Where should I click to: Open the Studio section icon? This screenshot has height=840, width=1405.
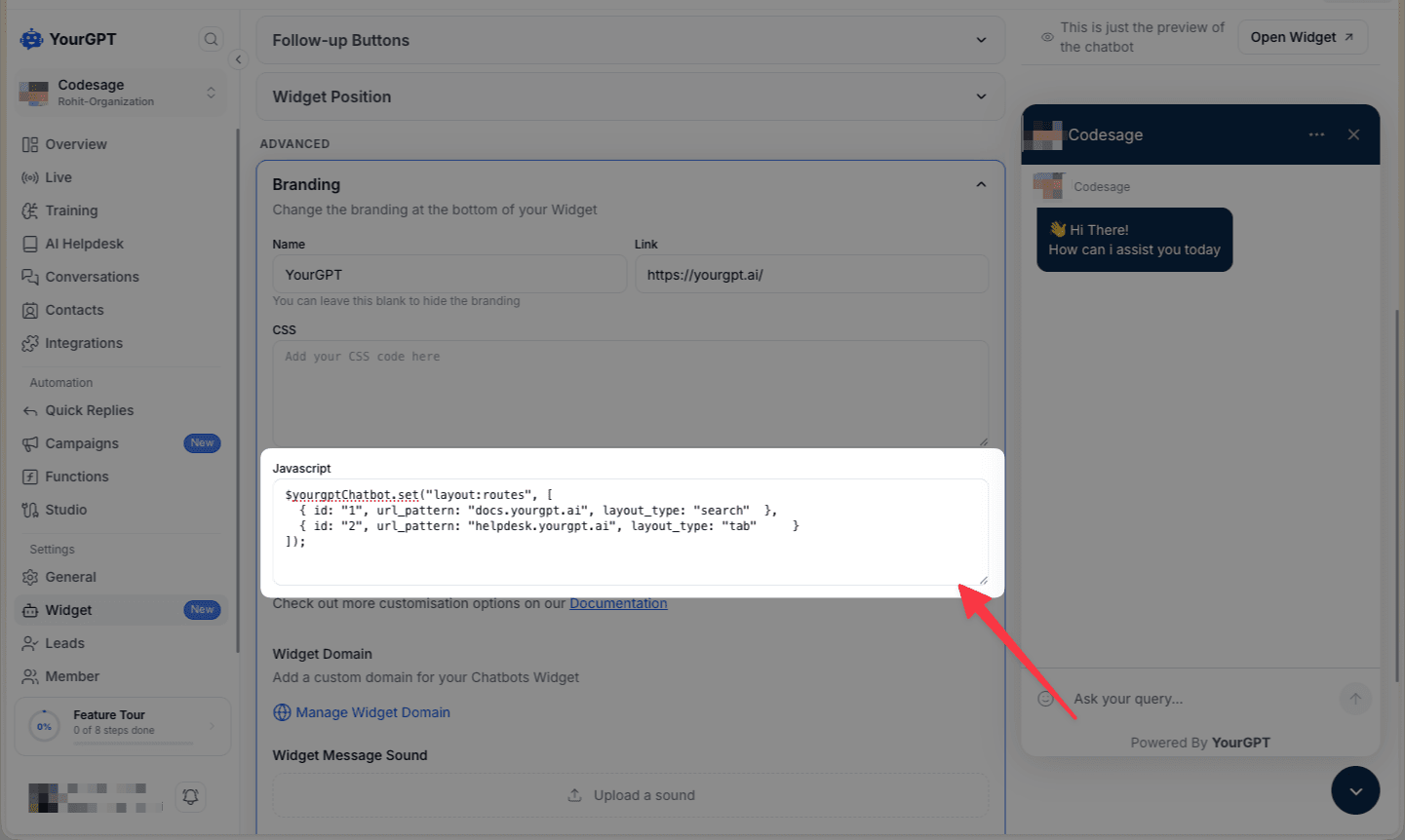(x=29, y=509)
